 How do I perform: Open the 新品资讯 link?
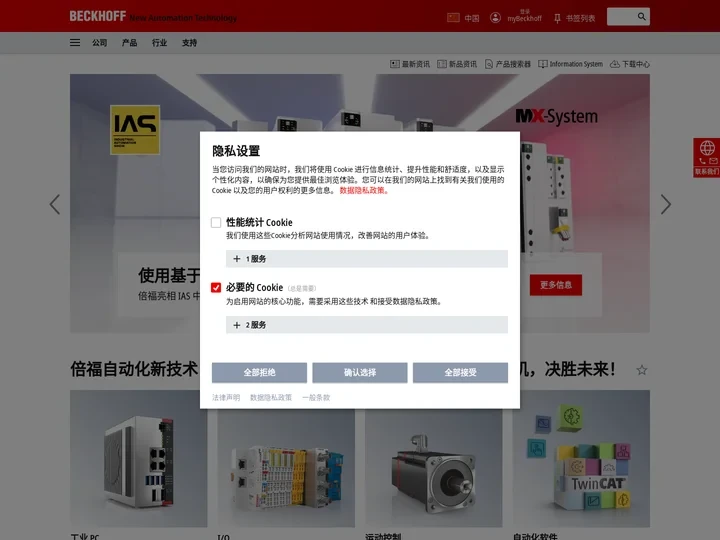[457, 64]
